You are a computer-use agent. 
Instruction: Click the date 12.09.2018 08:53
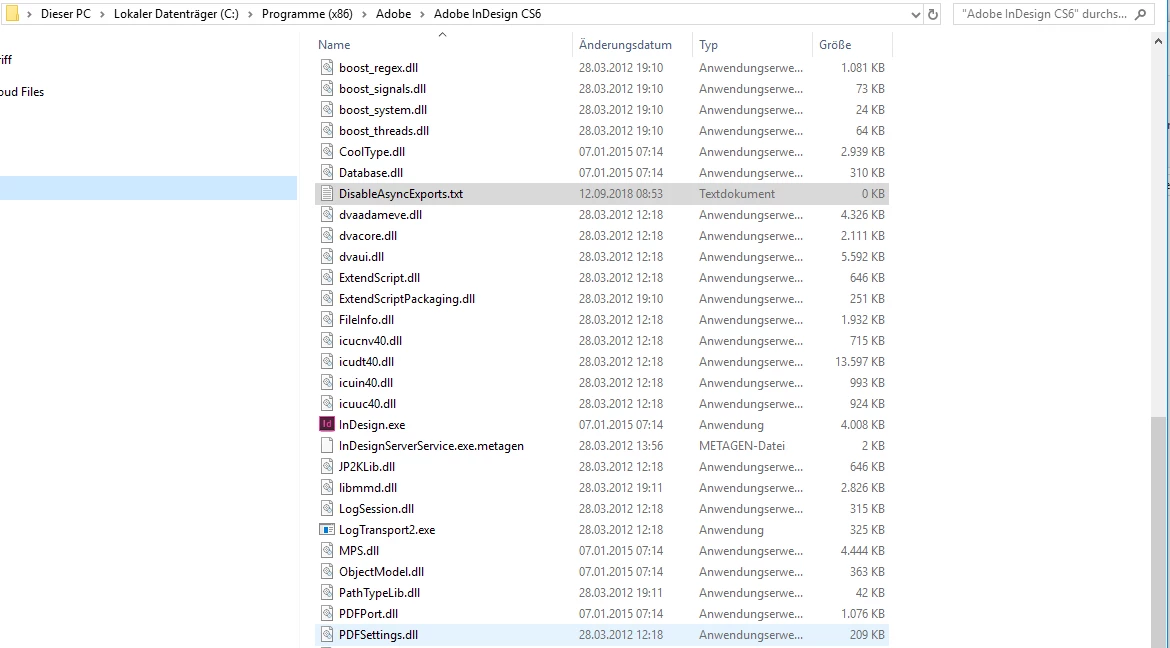621,193
